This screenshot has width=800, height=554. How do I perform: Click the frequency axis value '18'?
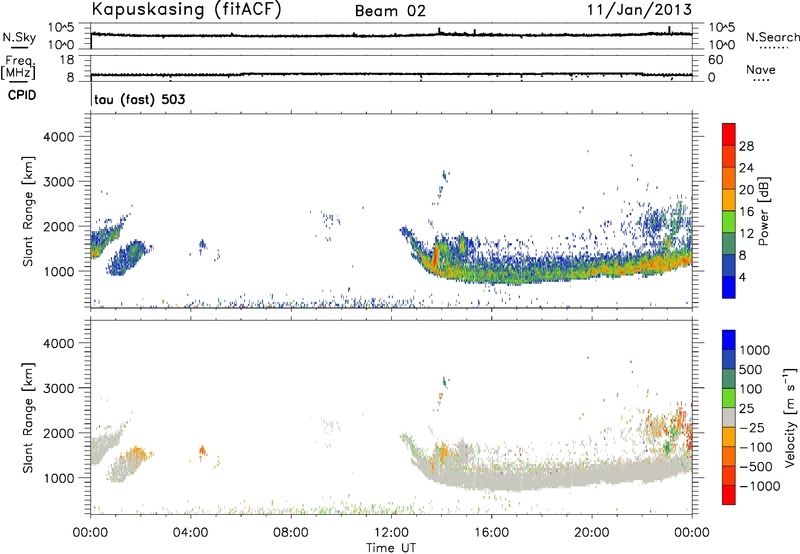point(67,60)
